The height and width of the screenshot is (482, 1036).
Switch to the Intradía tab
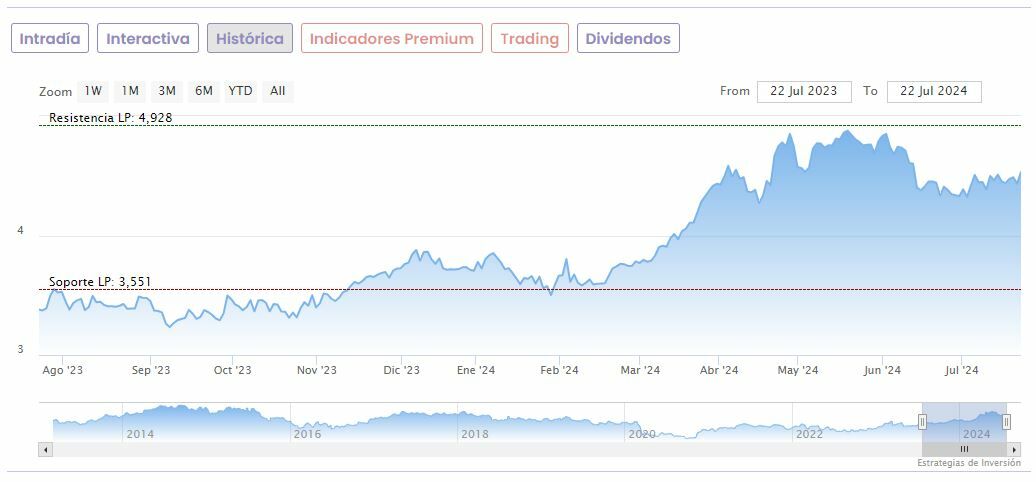click(x=50, y=39)
